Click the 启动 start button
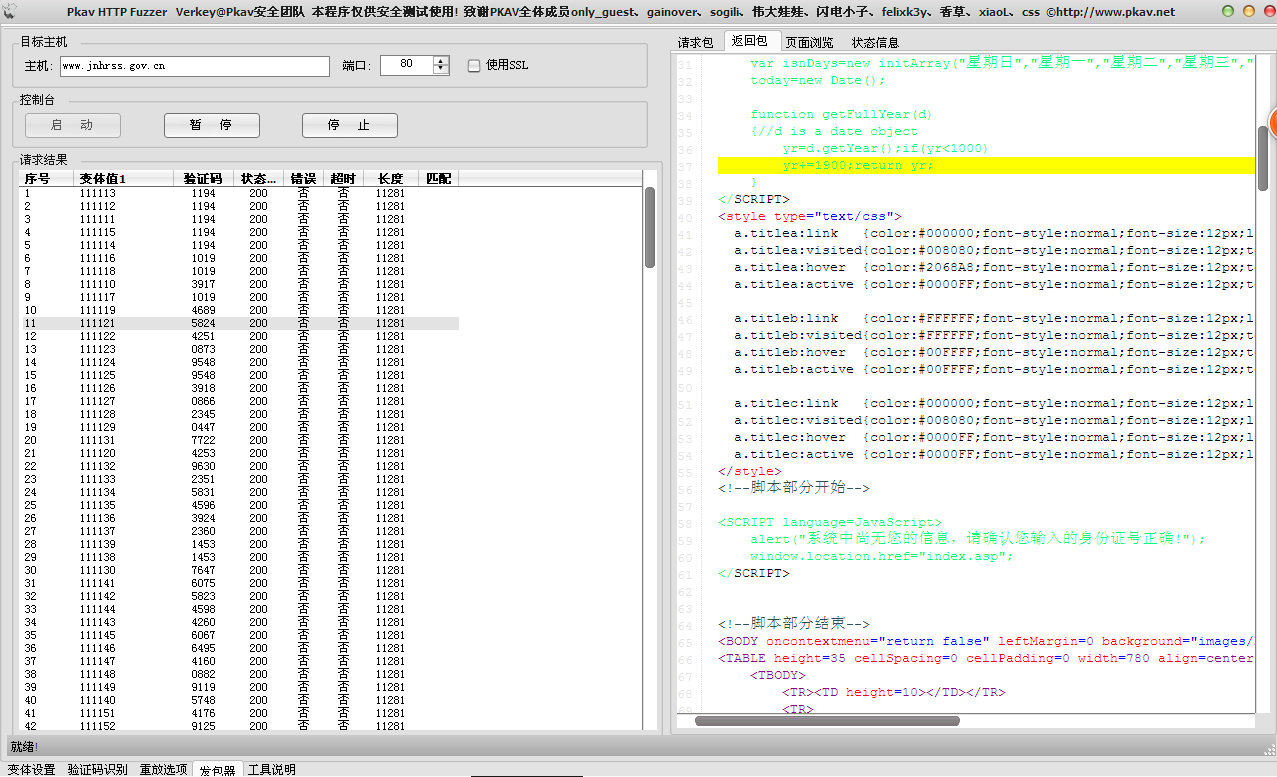1277x777 pixels. (73, 125)
